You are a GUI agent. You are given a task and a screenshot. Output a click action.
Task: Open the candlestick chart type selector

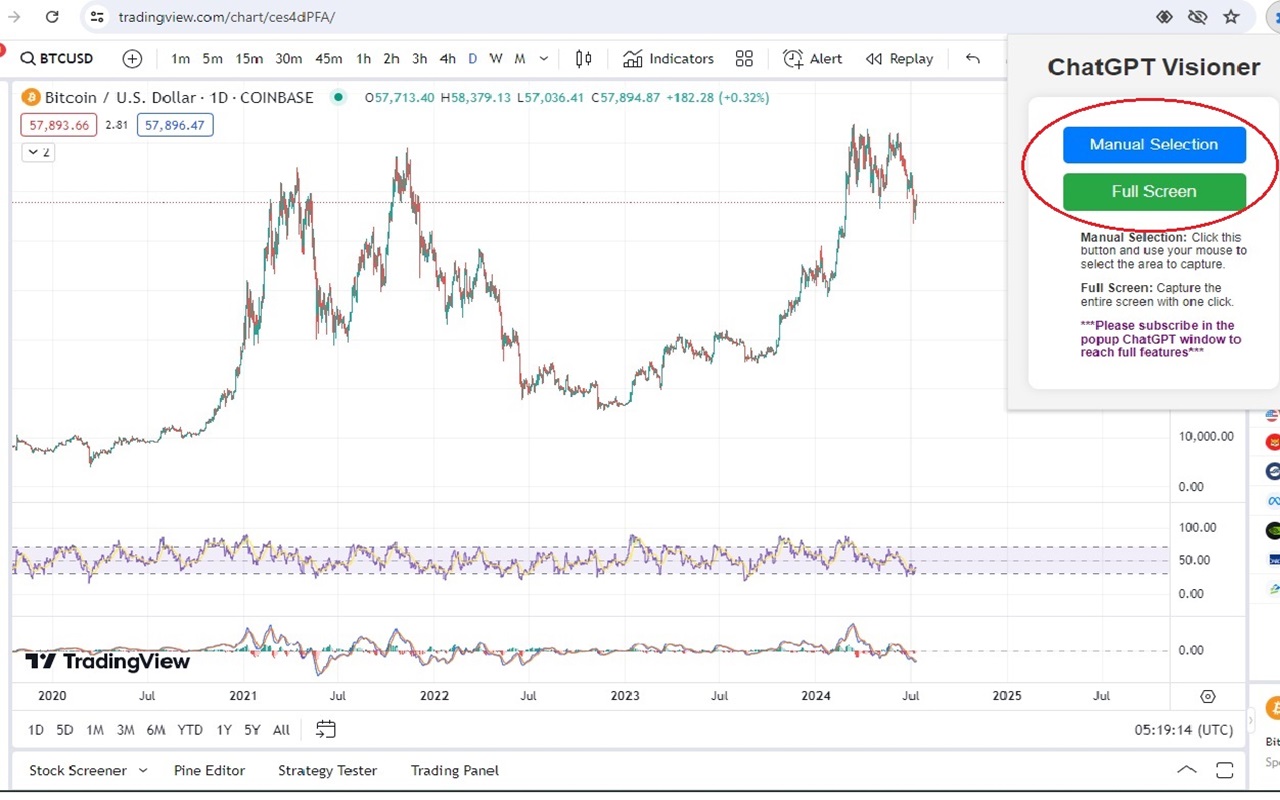(x=583, y=59)
